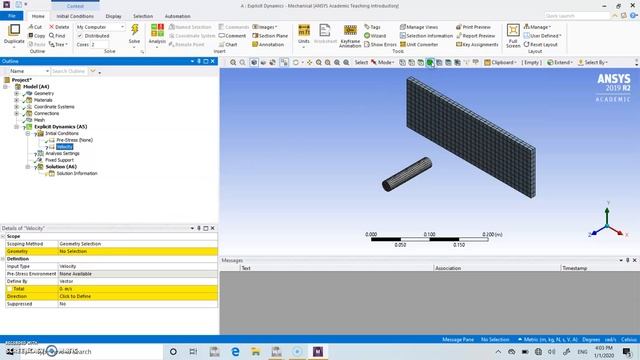Toggle the Total parameter checkbox
640x360 pixels.
pyautogui.click(x=9, y=289)
